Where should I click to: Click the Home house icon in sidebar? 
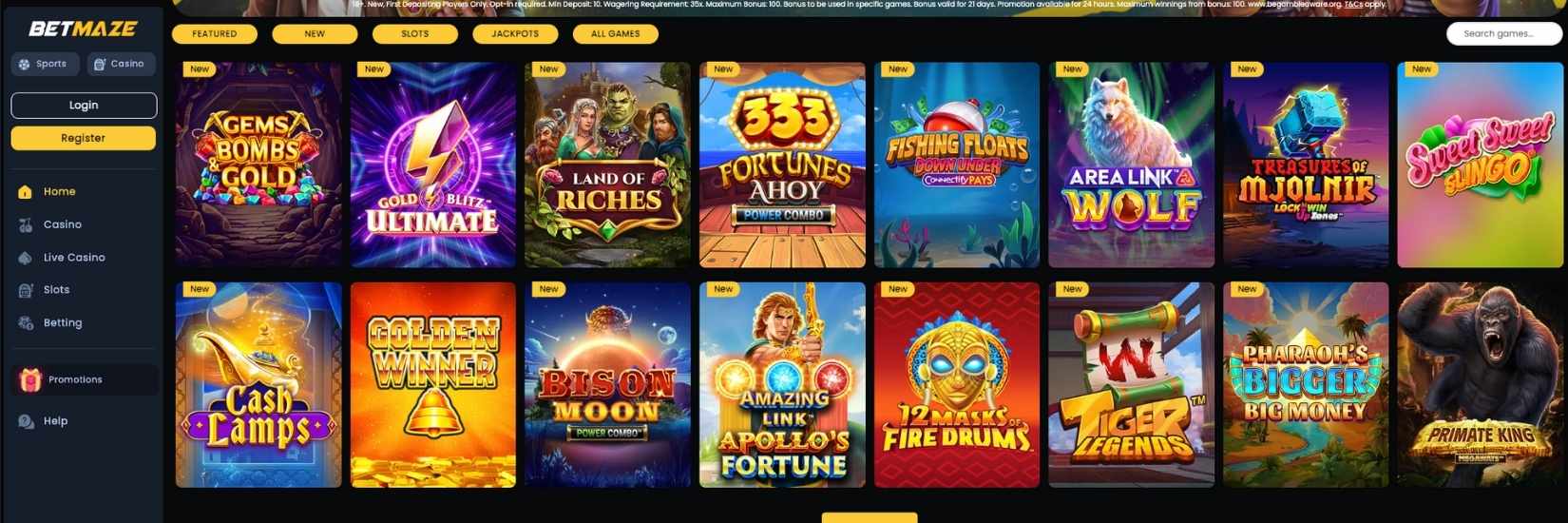pyautogui.click(x=26, y=192)
